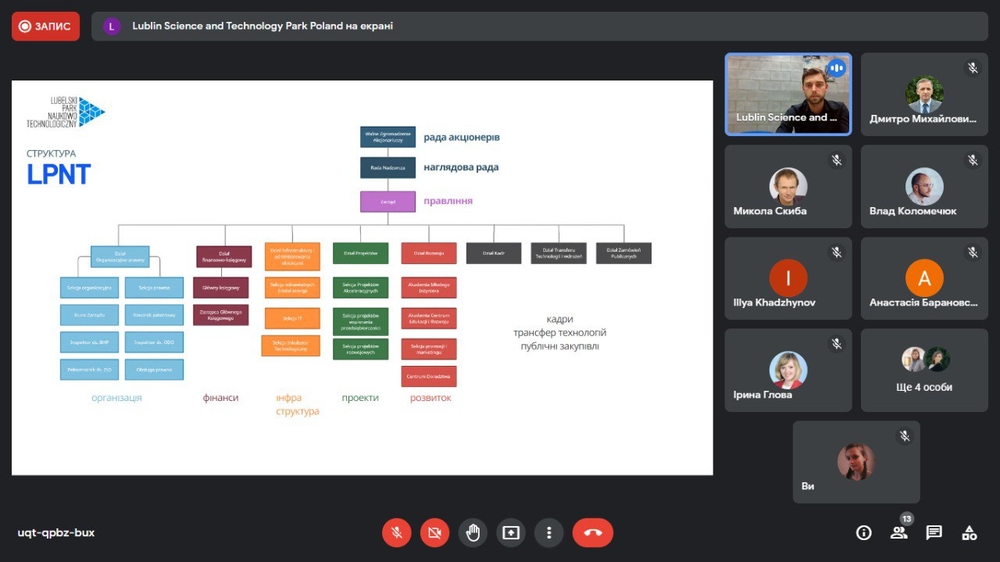Open the 'Ще 4 особи' tile
The image size is (1000, 562).
point(924,370)
